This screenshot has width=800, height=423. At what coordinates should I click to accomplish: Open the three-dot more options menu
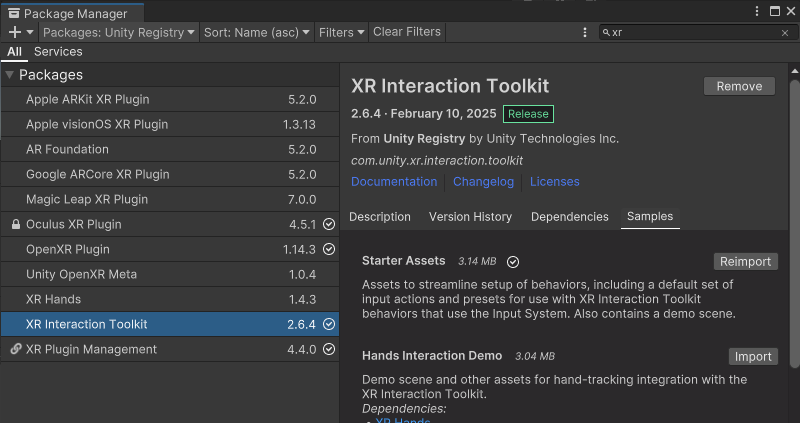(x=585, y=32)
